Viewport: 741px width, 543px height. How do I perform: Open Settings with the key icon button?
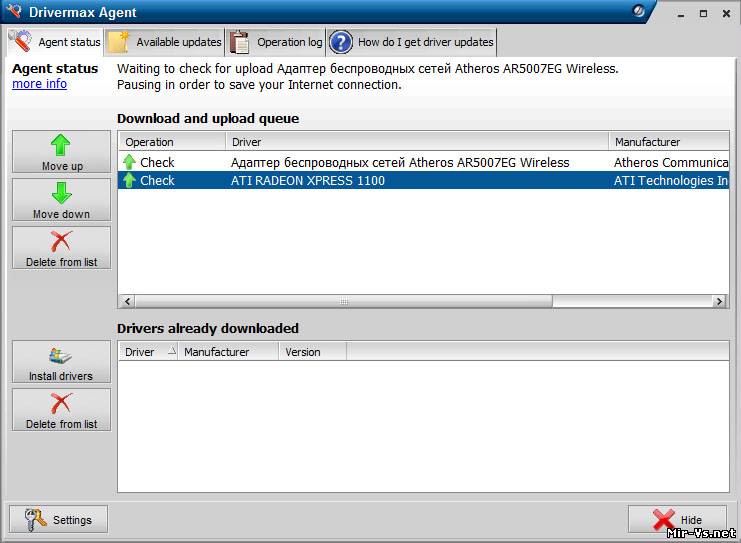59,520
